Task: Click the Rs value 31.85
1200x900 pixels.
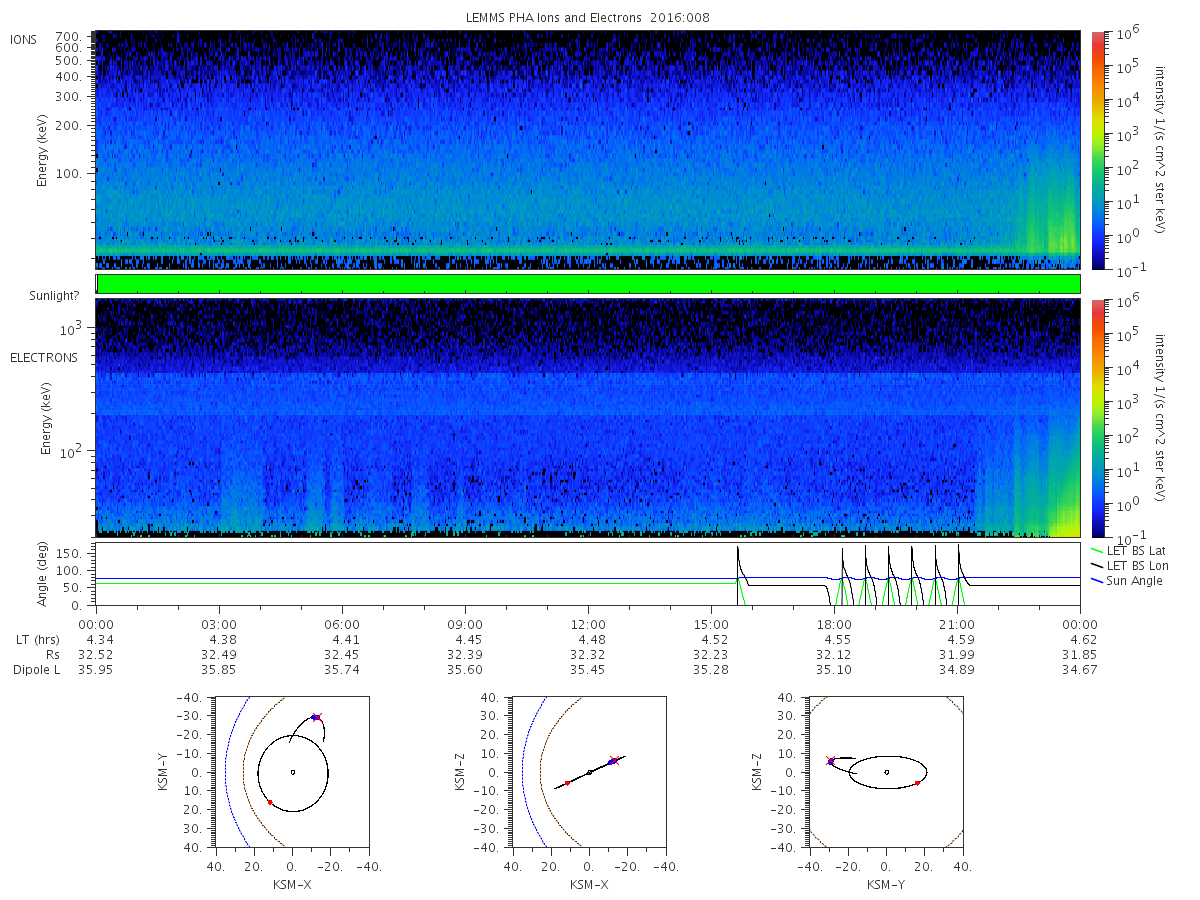Action: pos(1080,654)
